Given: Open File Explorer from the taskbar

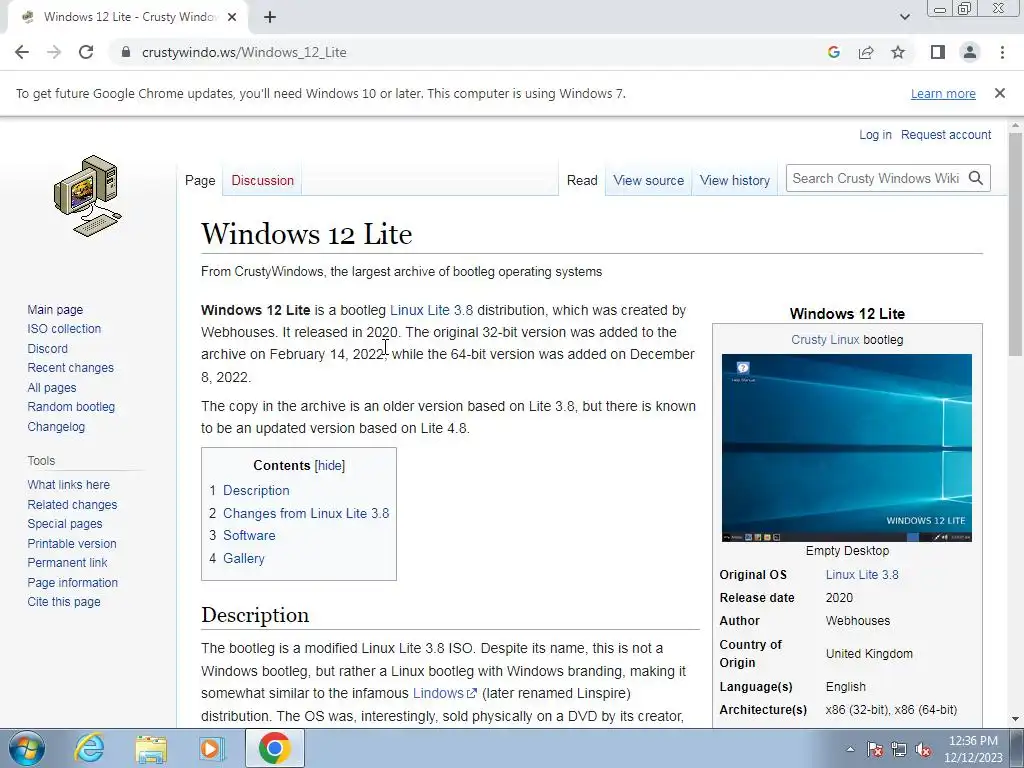Looking at the screenshot, I should pyautogui.click(x=151, y=748).
